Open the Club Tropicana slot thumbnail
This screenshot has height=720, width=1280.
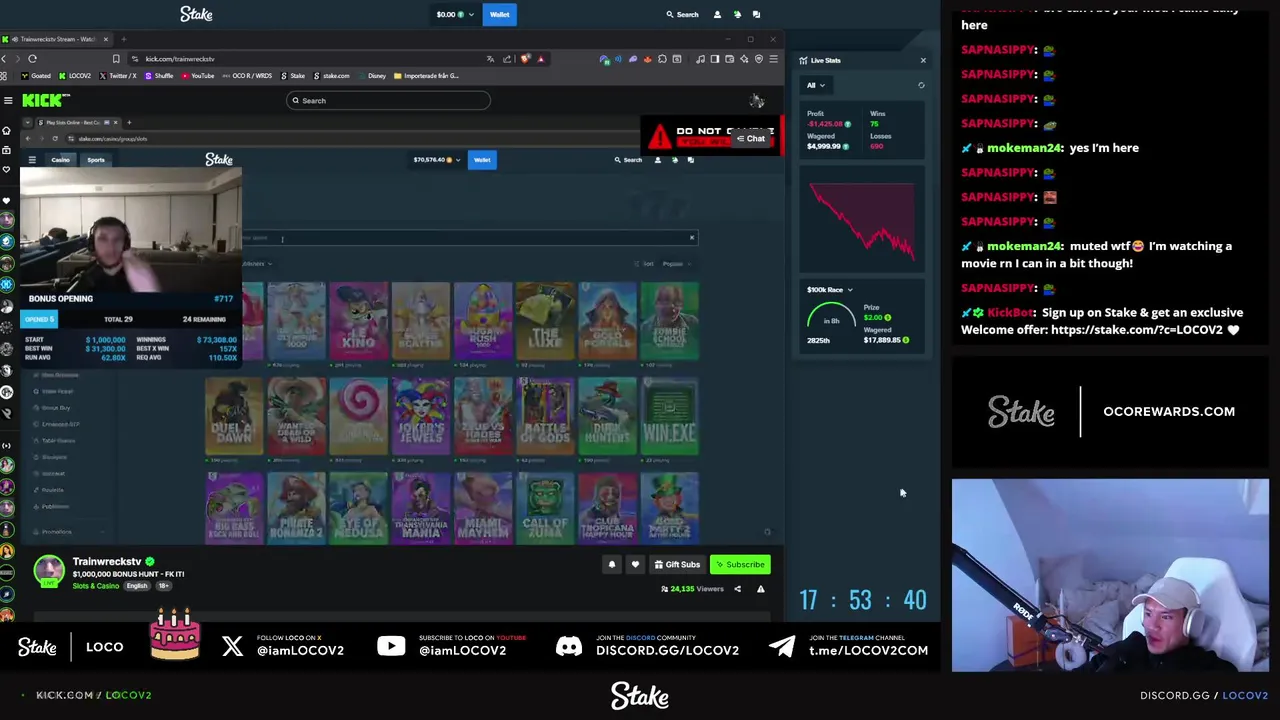pyautogui.click(x=607, y=508)
